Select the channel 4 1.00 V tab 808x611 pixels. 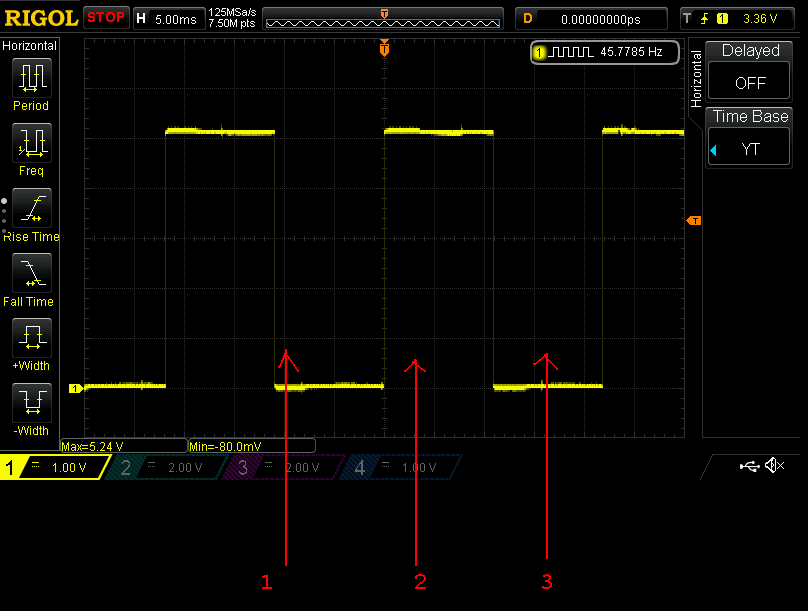pos(400,467)
